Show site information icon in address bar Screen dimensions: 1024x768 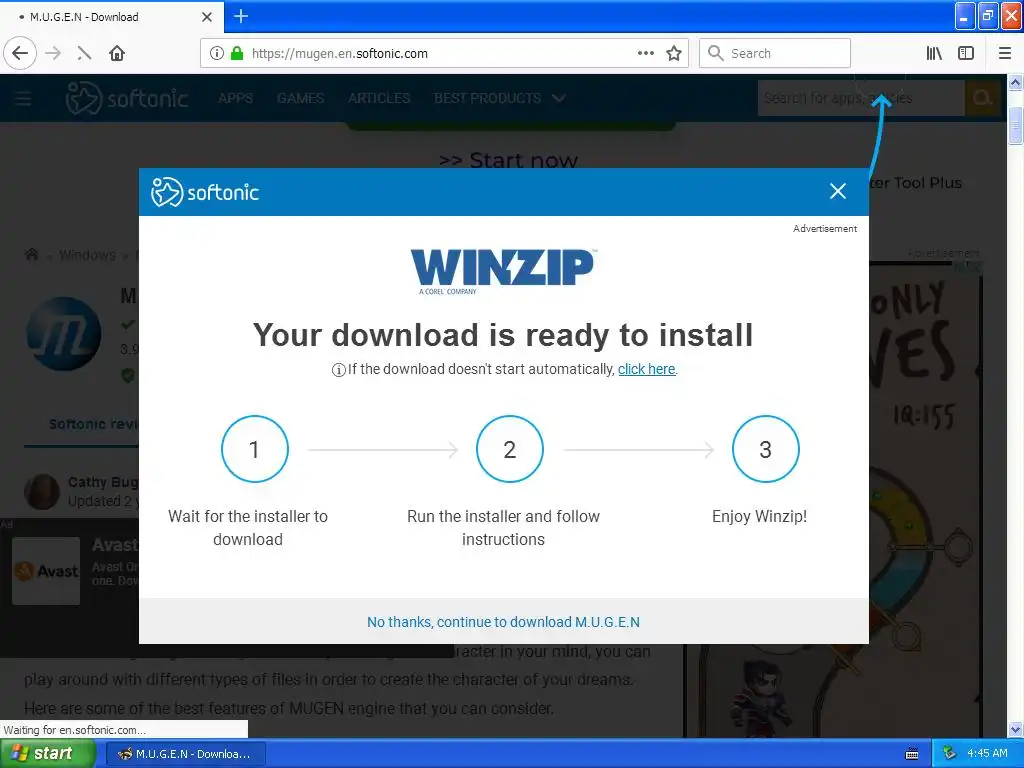tap(217, 53)
